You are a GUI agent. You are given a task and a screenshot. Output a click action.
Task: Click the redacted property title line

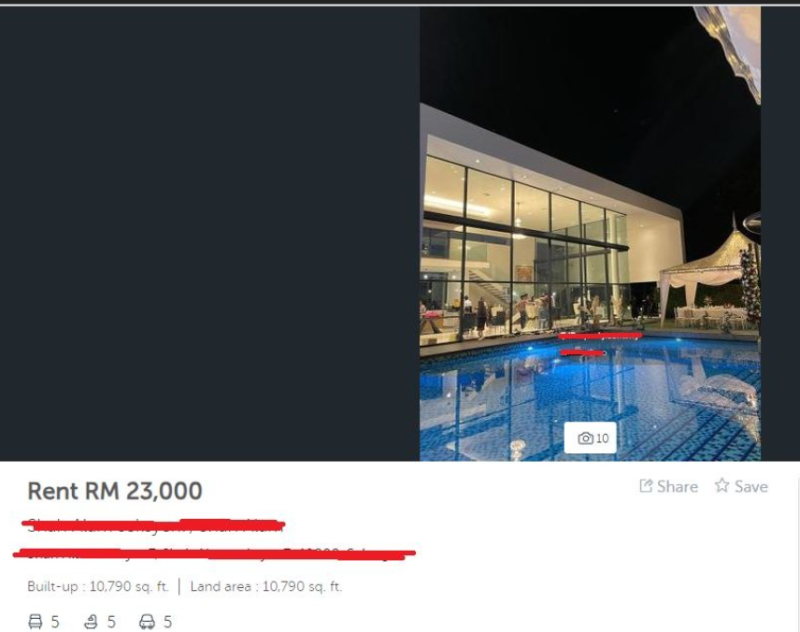[153, 524]
